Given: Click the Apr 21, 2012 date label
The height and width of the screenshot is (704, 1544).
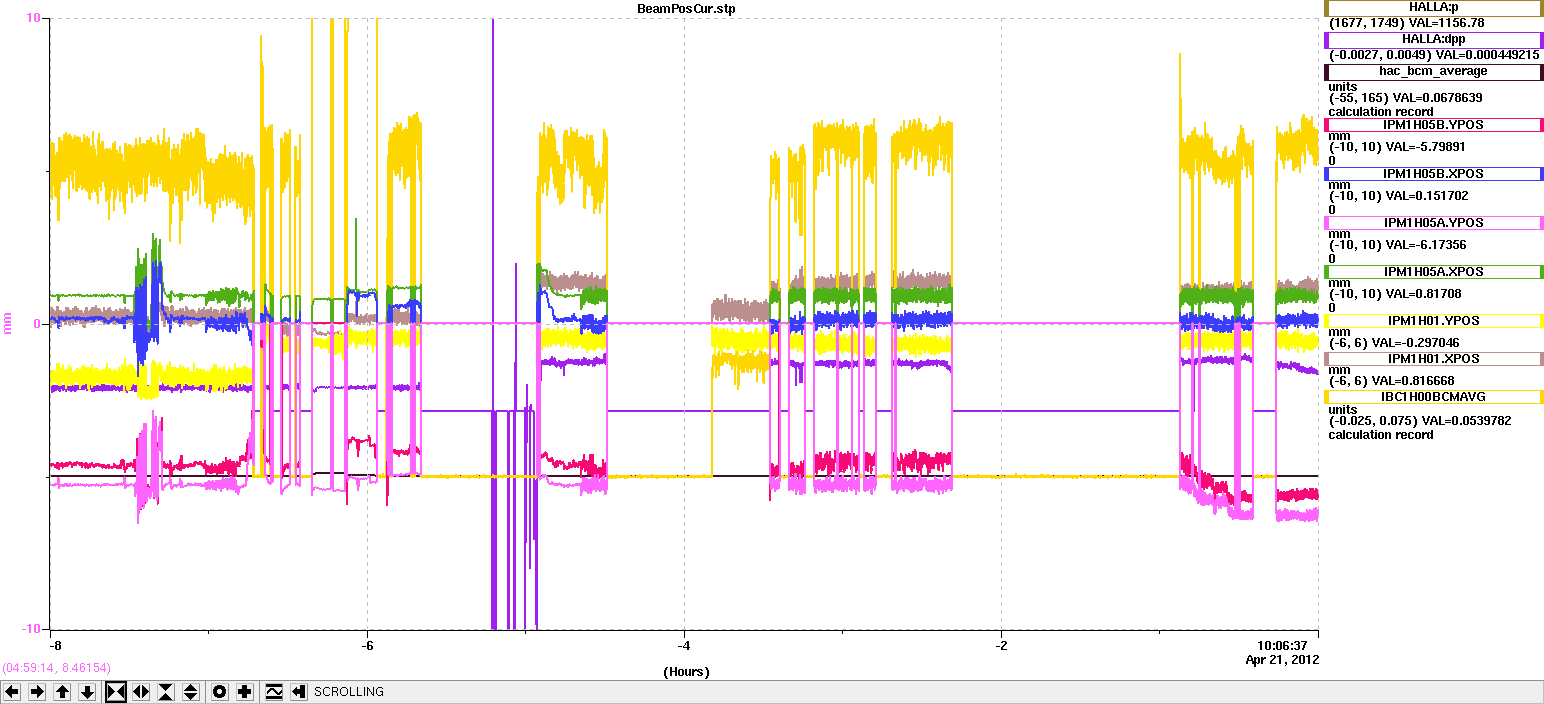Looking at the screenshot, I should click(1282, 659).
